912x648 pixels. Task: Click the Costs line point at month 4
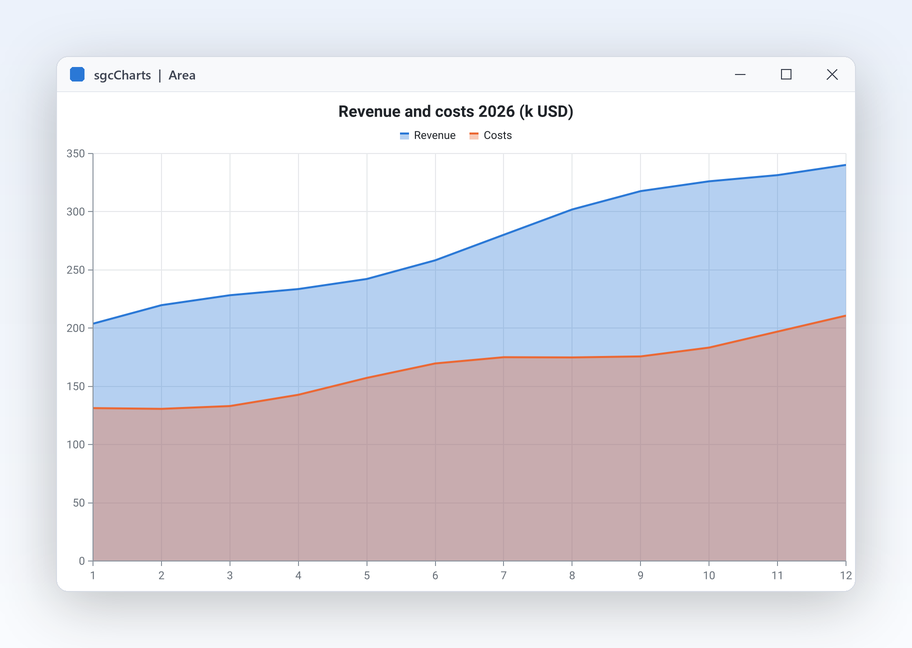298,395
